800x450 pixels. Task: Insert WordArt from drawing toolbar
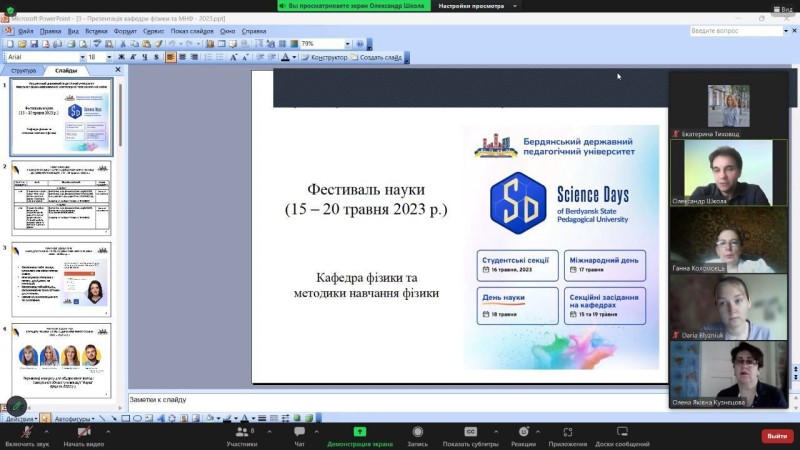point(161,418)
